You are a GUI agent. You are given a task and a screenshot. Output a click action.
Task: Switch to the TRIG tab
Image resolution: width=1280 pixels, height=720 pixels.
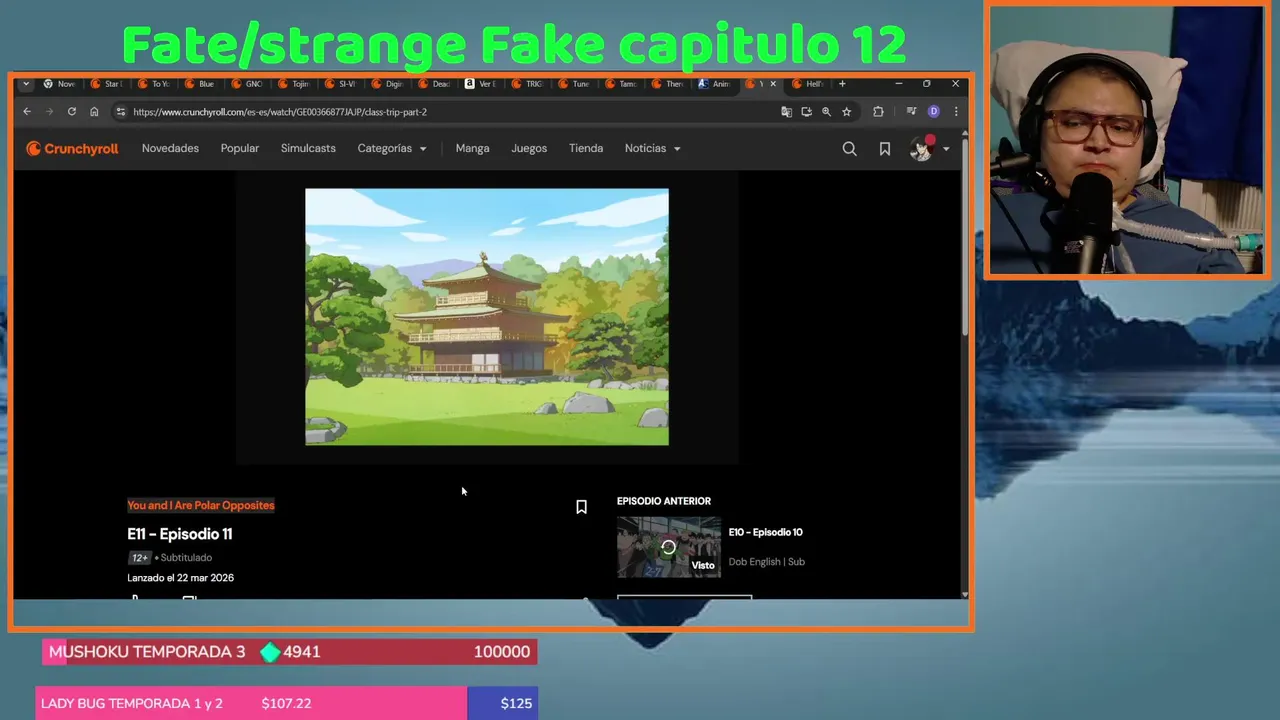pos(526,84)
